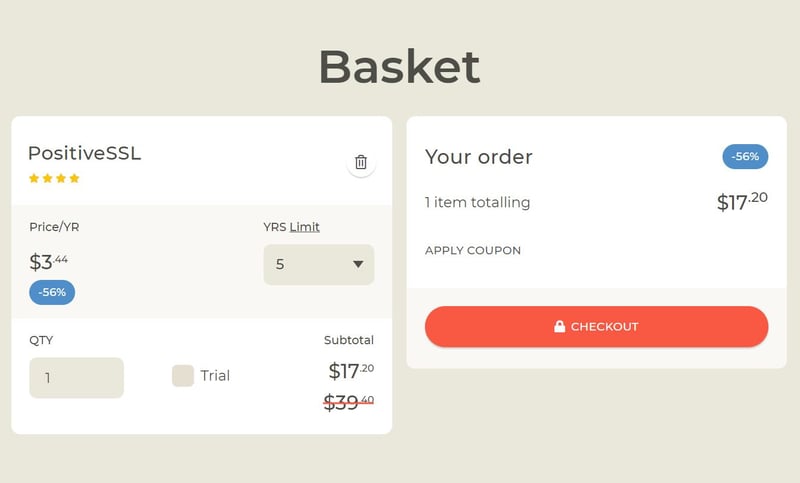Click the second yellow rating star
800x483 pixels.
(x=47, y=178)
